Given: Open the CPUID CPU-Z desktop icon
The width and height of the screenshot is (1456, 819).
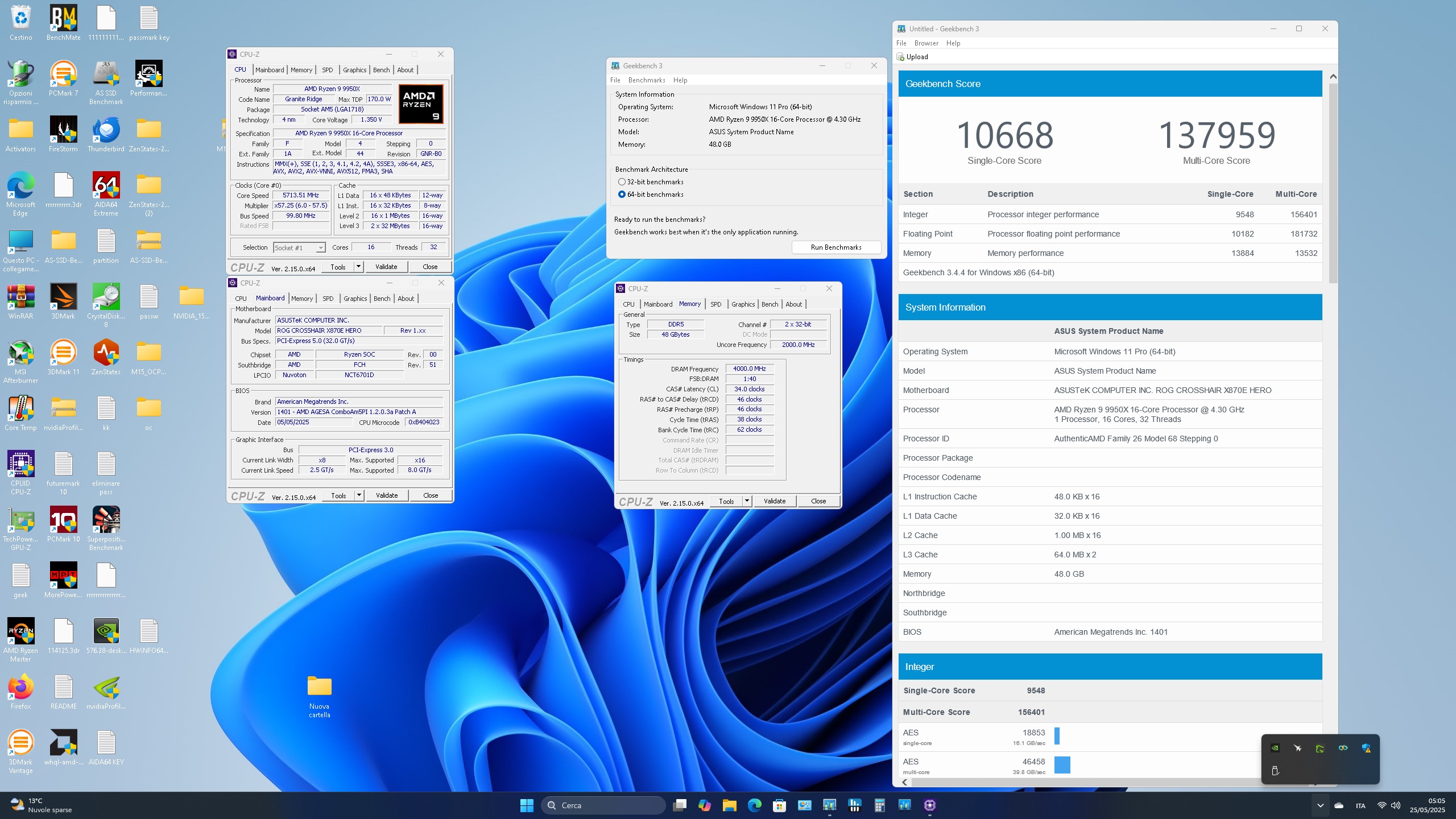Looking at the screenshot, I should [20, 473].
